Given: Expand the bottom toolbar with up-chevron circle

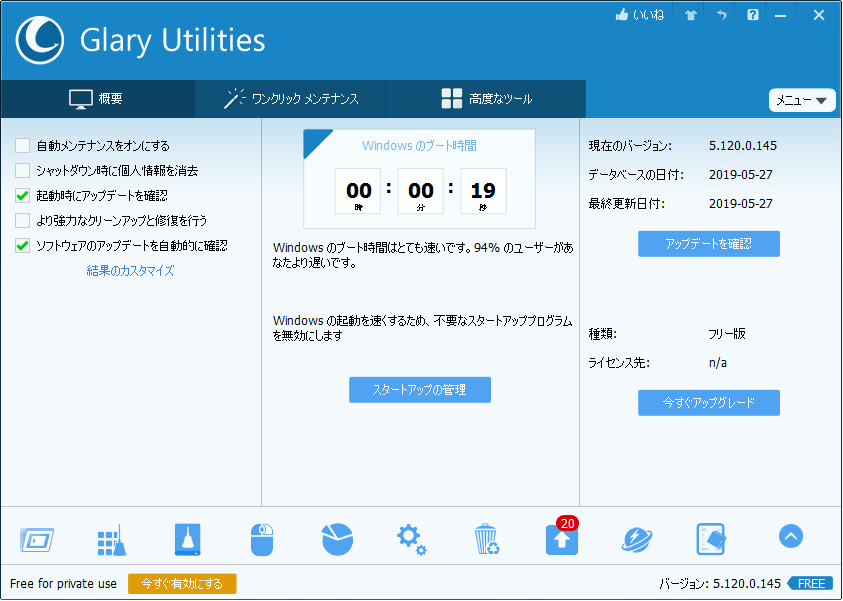Looking at the screenshot, I should pyautogui.click(x=790, y=536).
